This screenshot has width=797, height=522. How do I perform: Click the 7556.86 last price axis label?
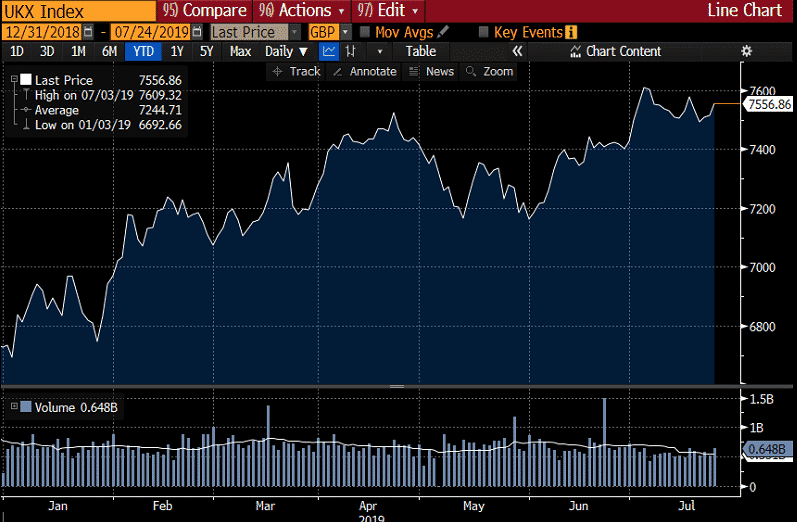tap(769, 104)
